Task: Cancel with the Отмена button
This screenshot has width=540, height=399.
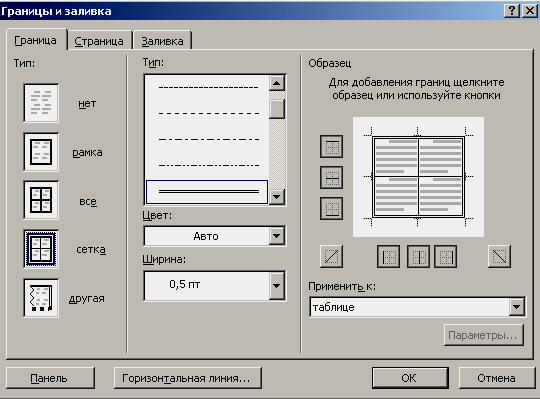Action: pos(497,378)
